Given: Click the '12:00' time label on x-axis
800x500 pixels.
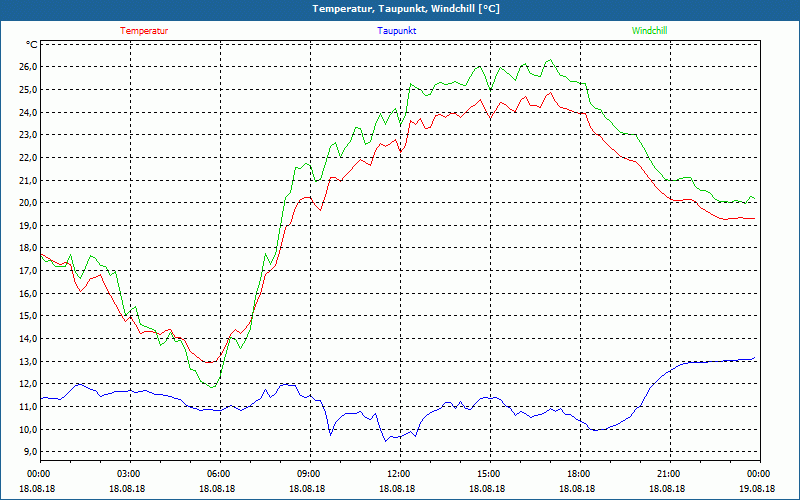Looking at the screenshot, I should click(x=401, y=473).
